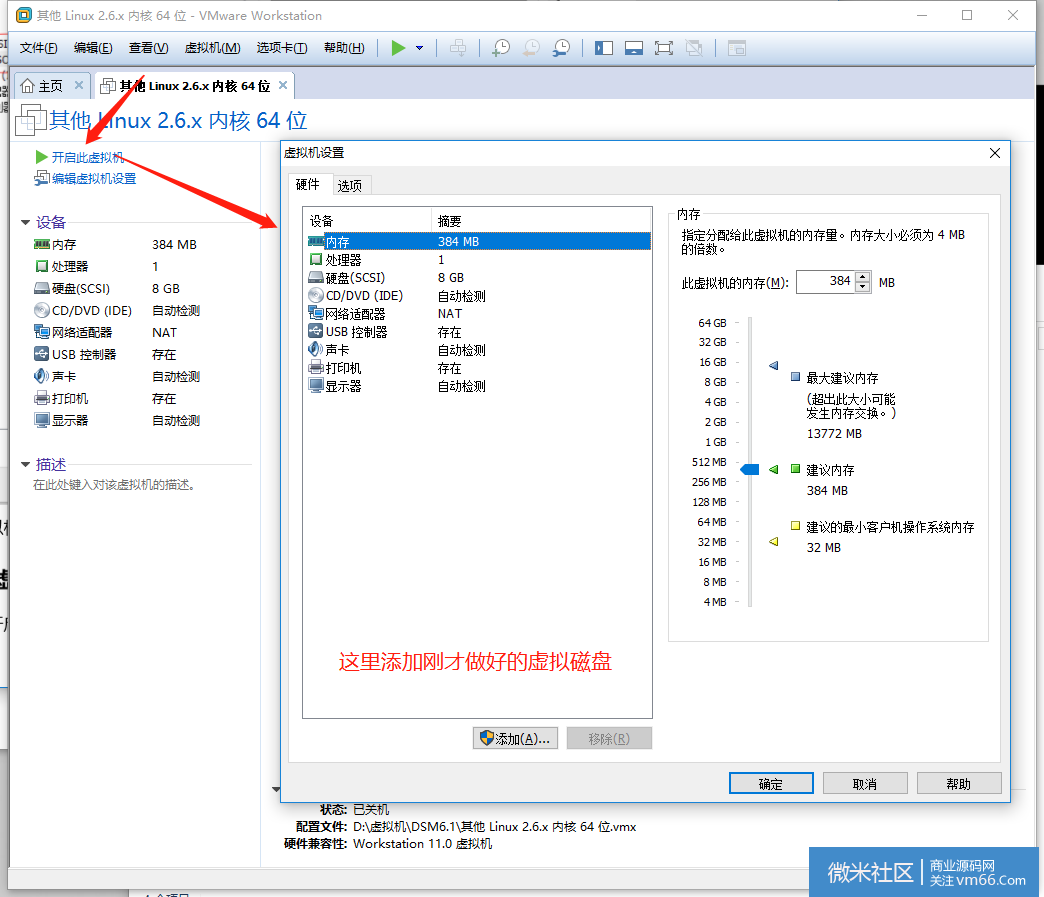1044x897 pixels.
Task: Click the 声卡 icon in sidebar devices
Action: 41,376
